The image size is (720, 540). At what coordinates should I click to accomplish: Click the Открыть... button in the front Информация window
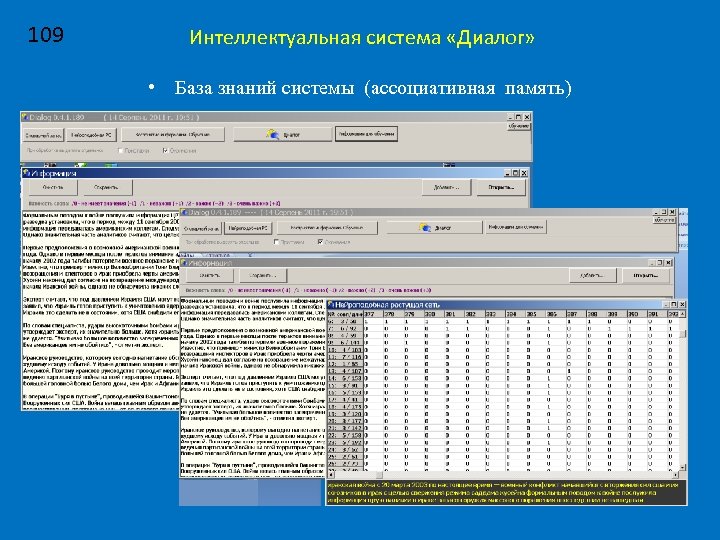645,275
